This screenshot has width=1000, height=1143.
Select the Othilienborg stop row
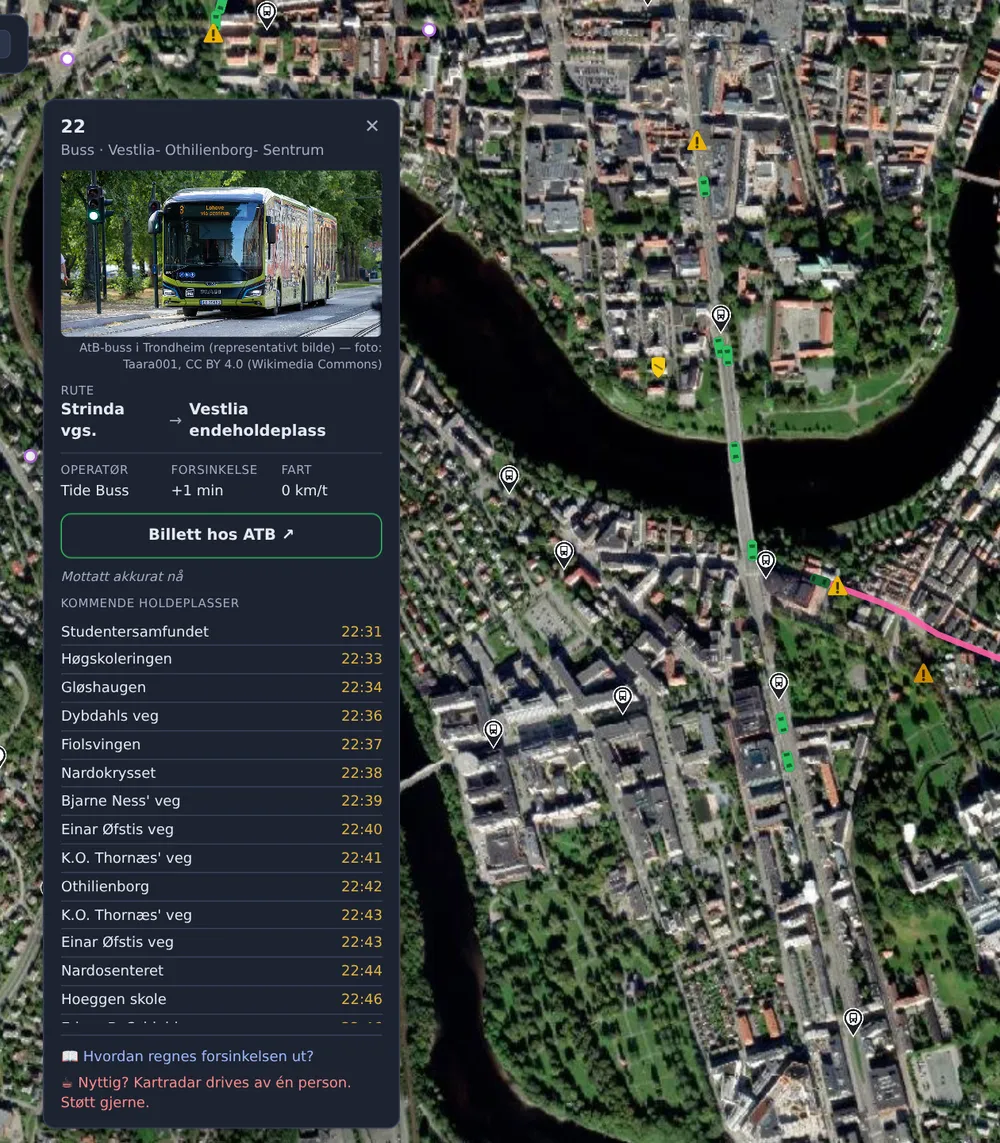tap(221, 886)
